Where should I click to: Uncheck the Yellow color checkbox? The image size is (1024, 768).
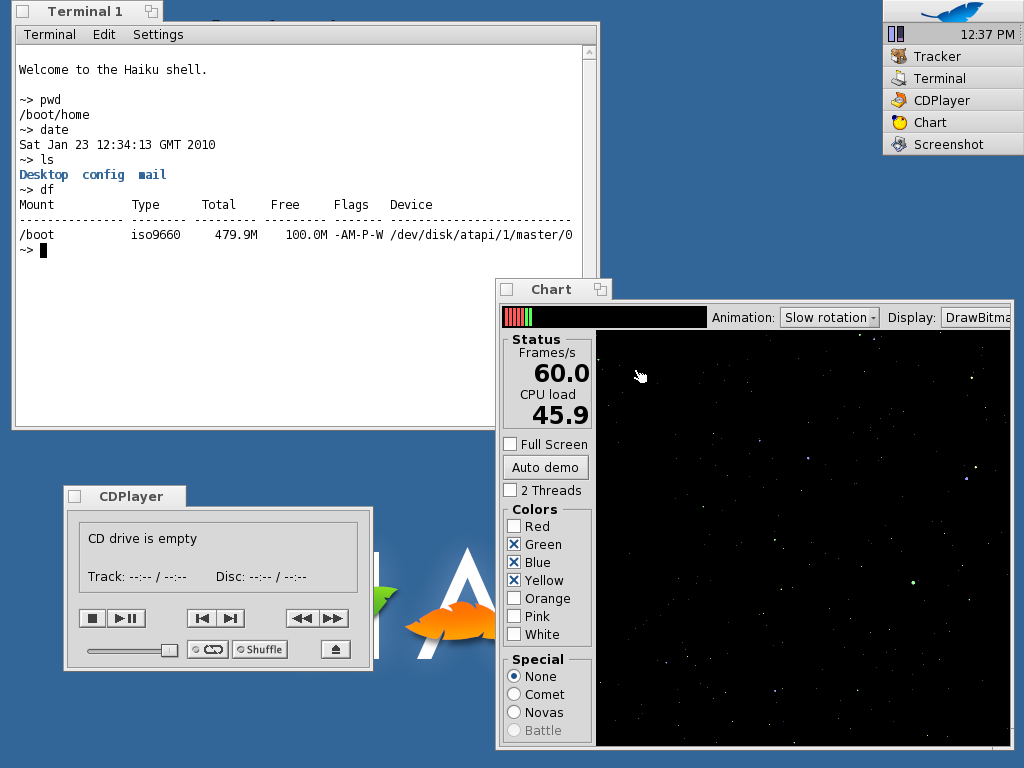pos(514,580)
